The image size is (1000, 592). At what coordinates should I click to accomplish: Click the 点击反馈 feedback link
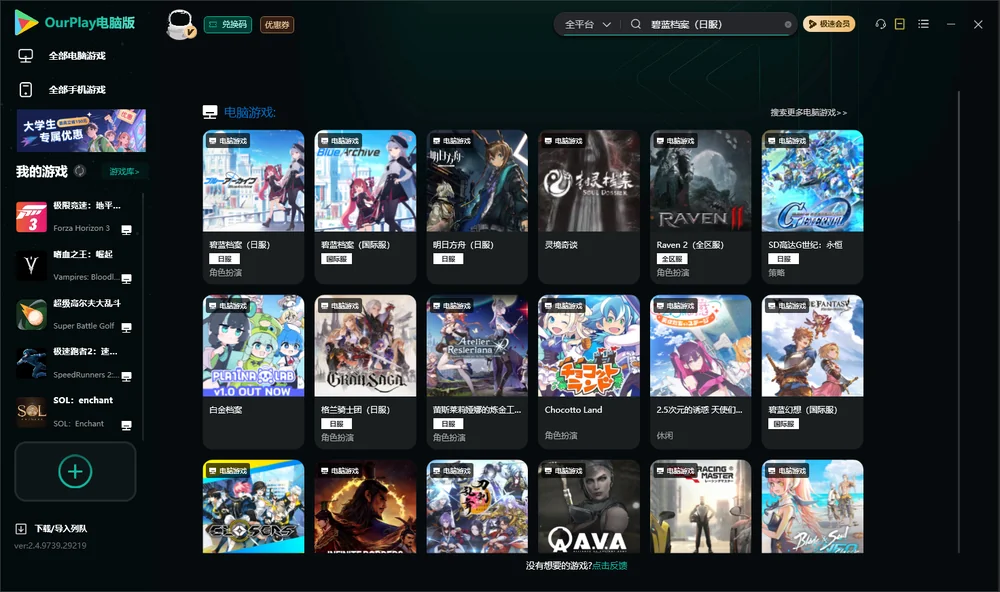point(610,566)
